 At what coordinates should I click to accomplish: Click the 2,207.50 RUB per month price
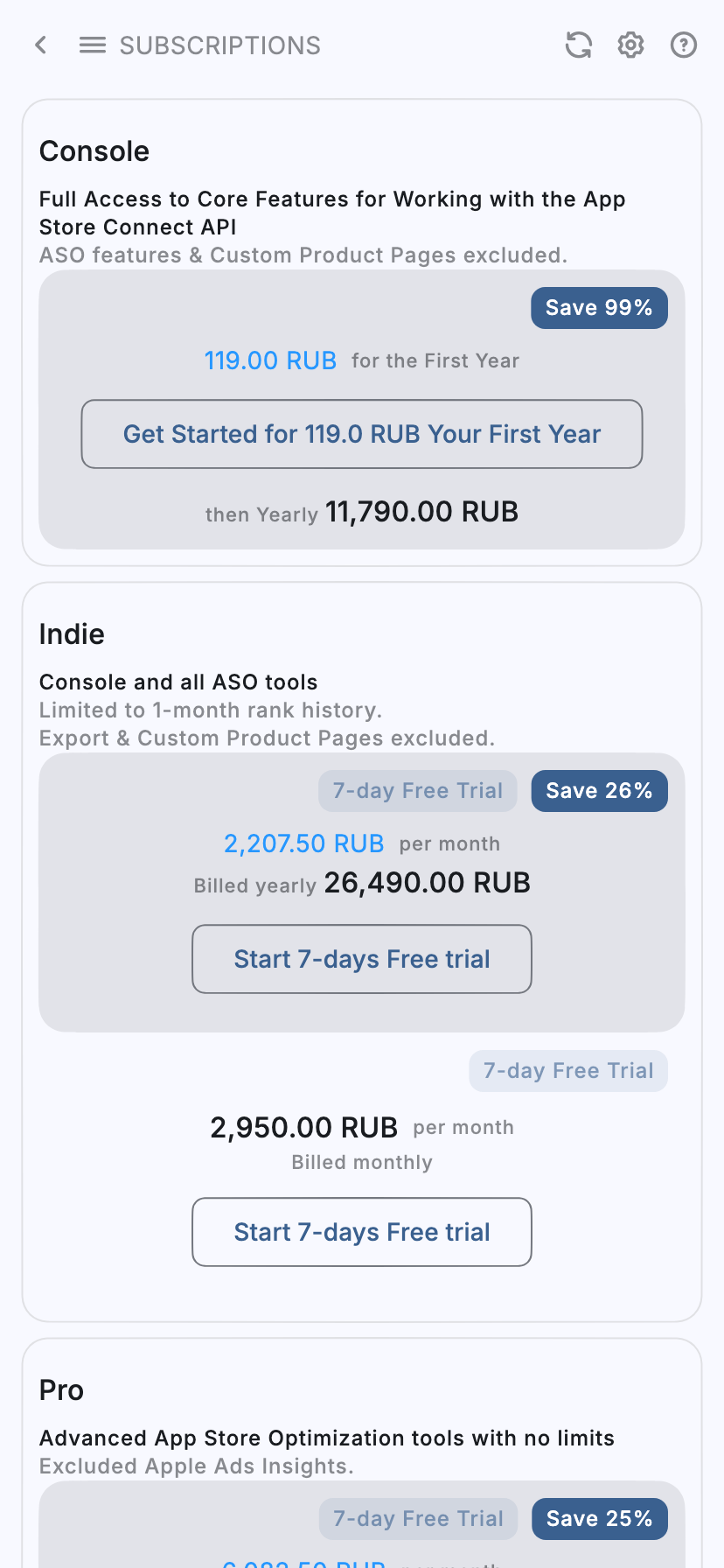pyautogui.click(x=303, y=843)
